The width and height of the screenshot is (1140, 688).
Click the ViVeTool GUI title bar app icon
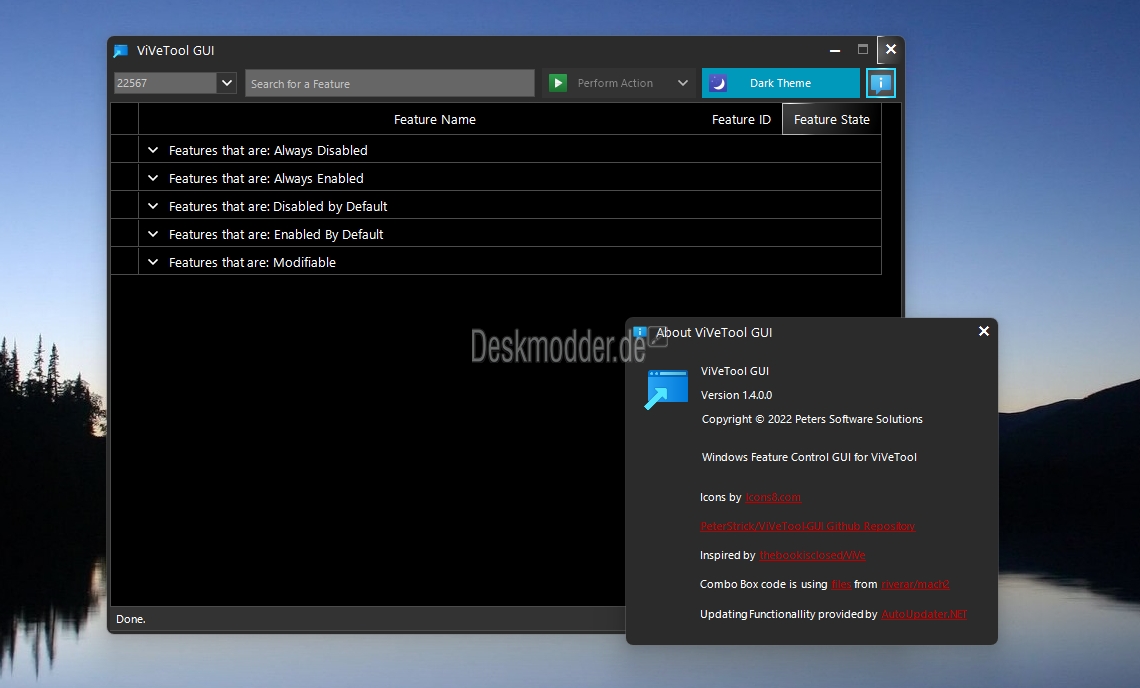(x=121, y=51)
